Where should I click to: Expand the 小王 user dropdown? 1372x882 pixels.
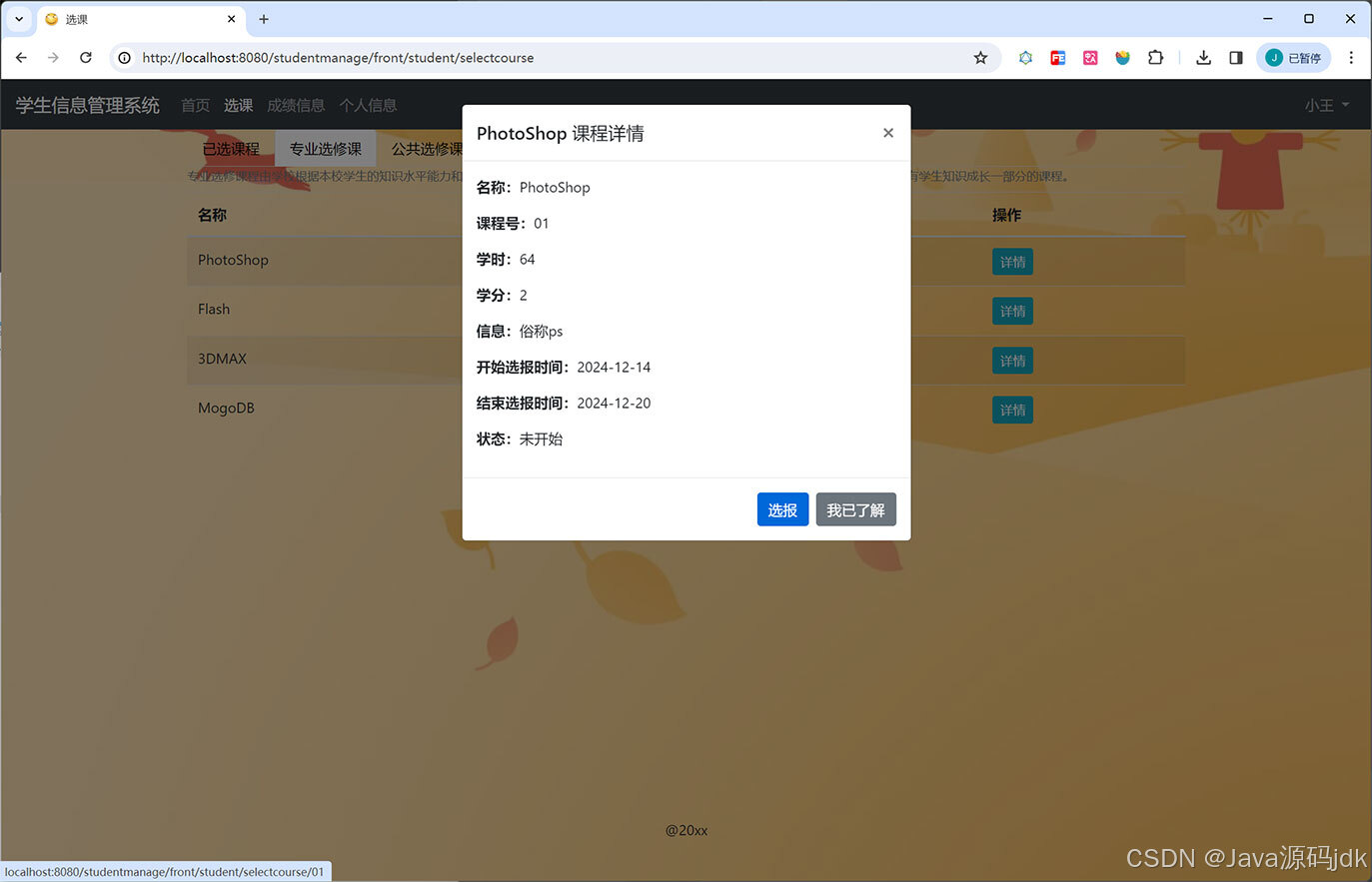(x=1327, y=105)
